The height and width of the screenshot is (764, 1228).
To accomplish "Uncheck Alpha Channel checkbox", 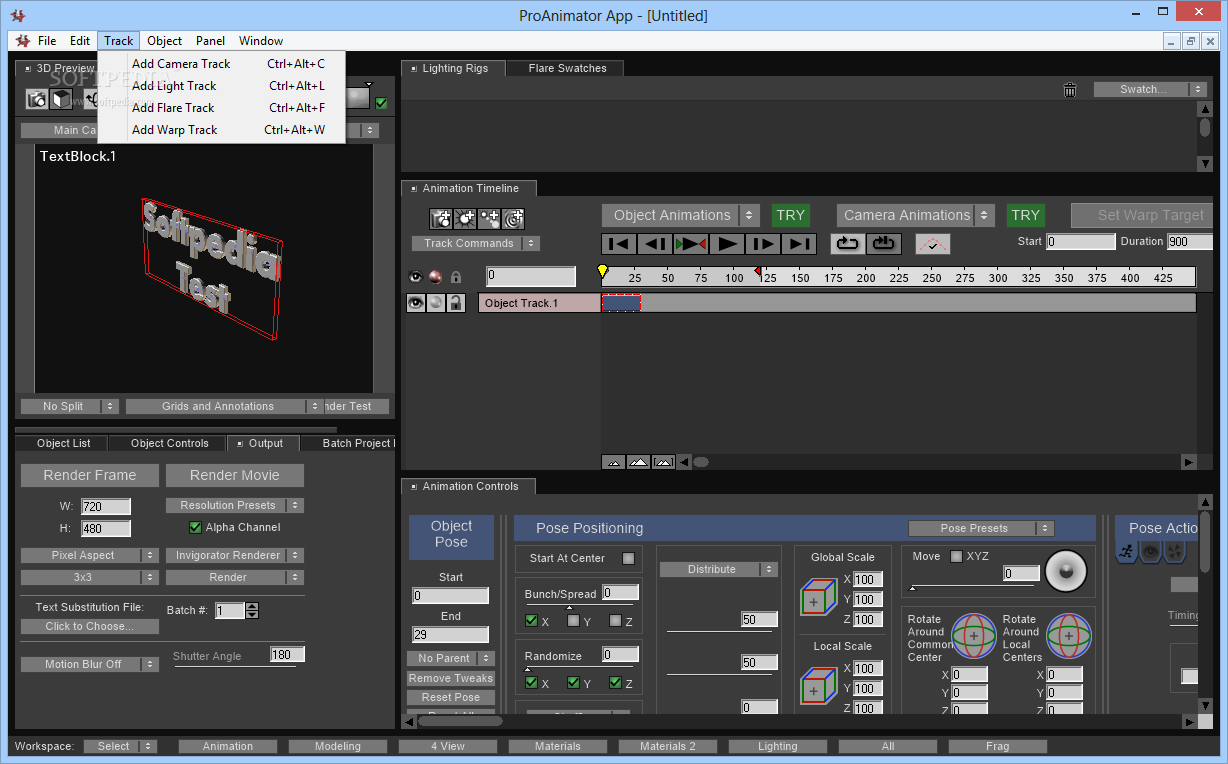I will click(x=195, y=527).
